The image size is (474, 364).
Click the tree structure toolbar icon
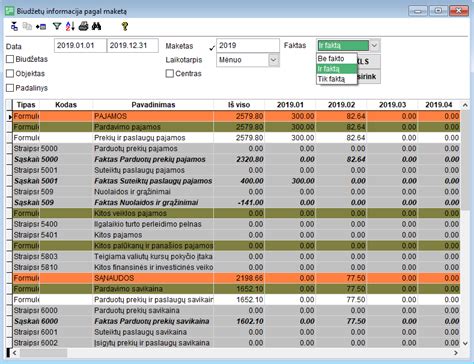click(14, 26)
